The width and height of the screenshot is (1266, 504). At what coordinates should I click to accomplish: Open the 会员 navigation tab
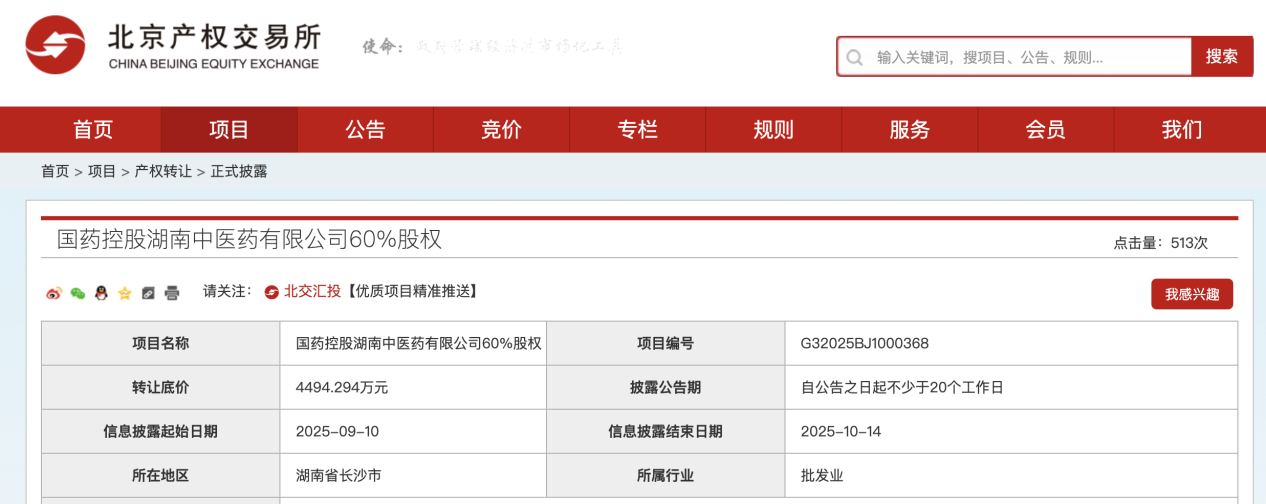[x=1045, y=130]
